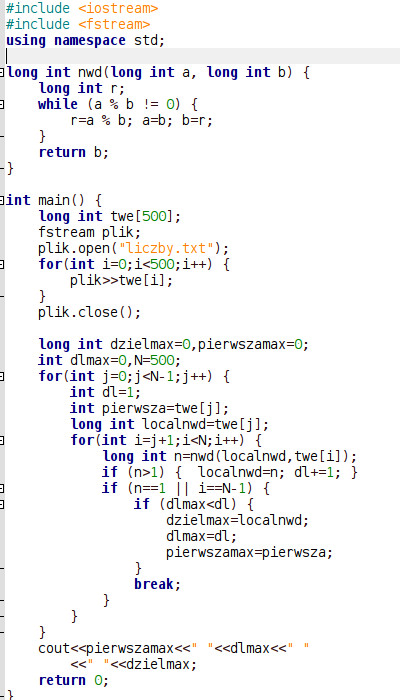Click the cout<<pierwszamax output line
Viewport: 400px width, 700px height.
pos(174,648)
